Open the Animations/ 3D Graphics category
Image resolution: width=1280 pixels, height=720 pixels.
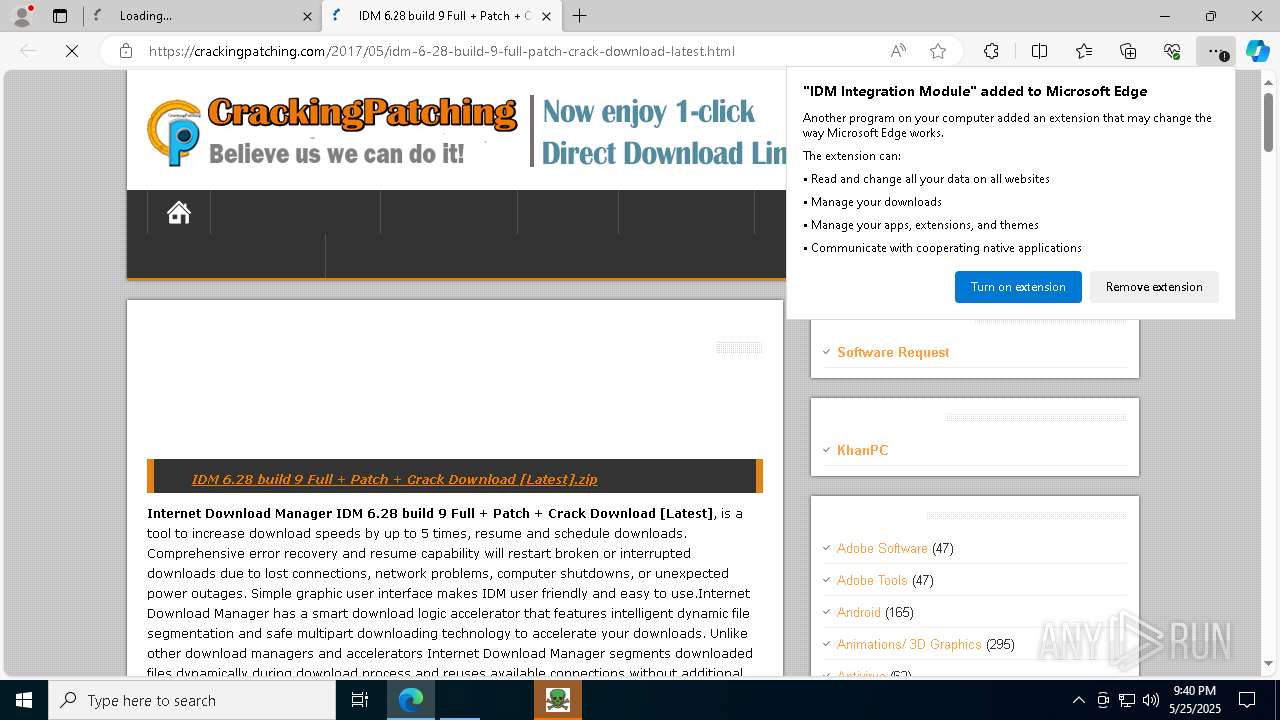(909, 644)
